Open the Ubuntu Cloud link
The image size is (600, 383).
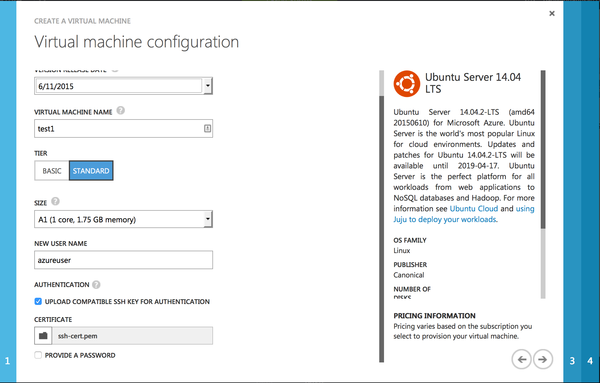(x=474, y=209)
